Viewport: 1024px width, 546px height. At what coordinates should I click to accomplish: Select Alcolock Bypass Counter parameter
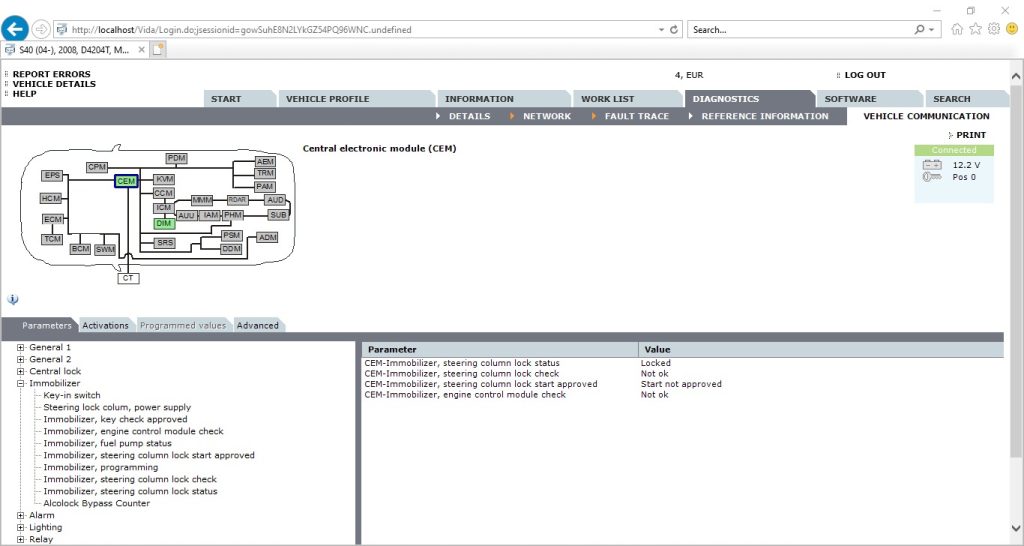coord(97,503)
